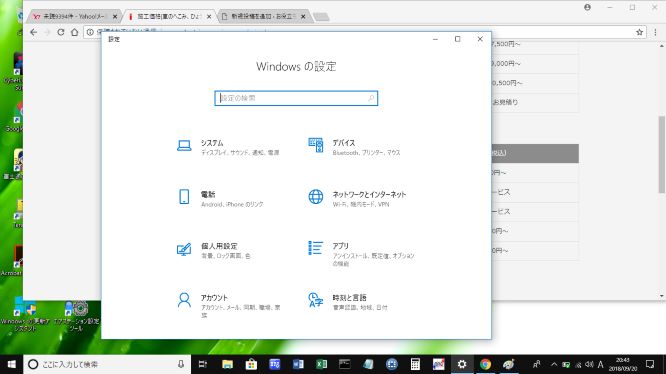Reload the page in Chrome

(61, 32)
